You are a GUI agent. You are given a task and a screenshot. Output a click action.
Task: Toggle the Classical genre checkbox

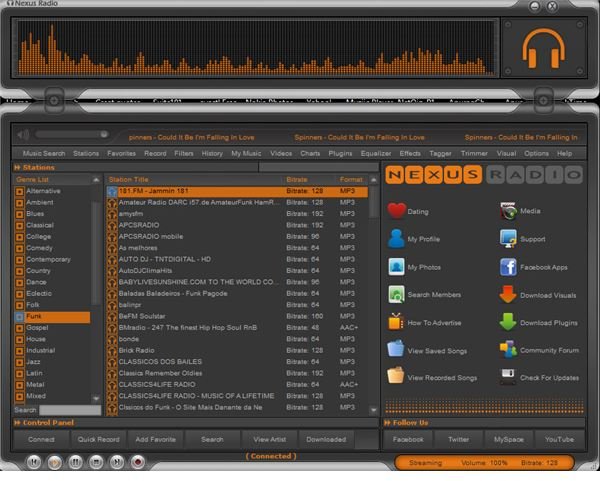click(x=20, y=225)
